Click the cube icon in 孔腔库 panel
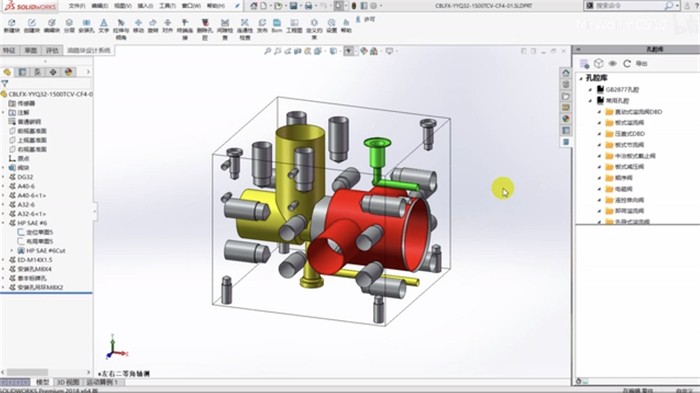 [599, 63]
